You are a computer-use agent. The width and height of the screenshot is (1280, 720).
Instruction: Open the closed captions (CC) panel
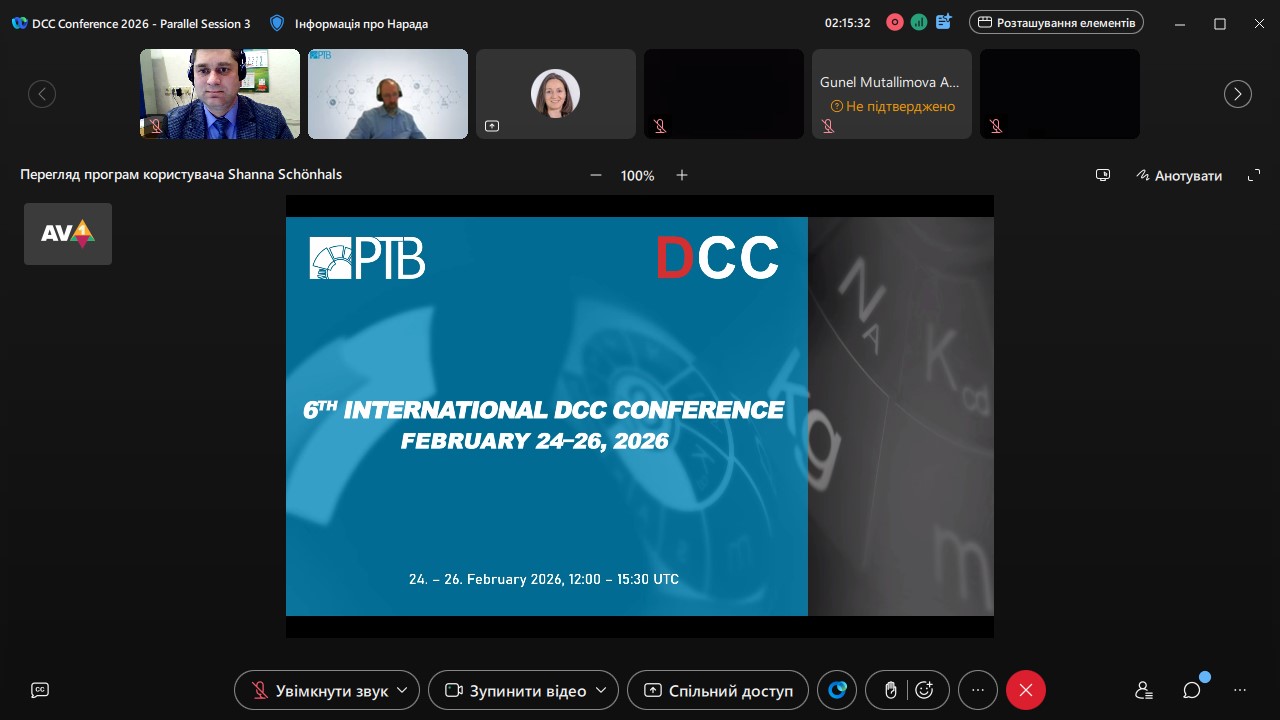coord(40,690)
